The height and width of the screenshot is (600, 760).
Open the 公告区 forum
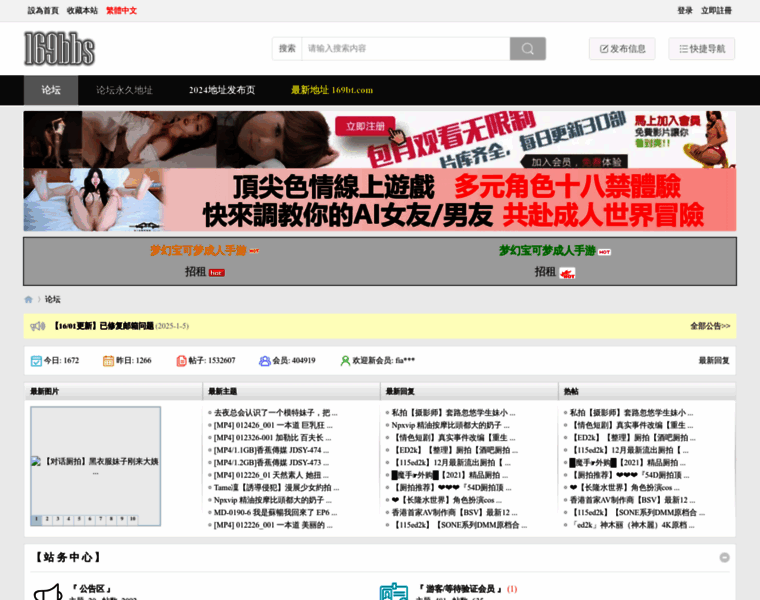click(92, 589)
